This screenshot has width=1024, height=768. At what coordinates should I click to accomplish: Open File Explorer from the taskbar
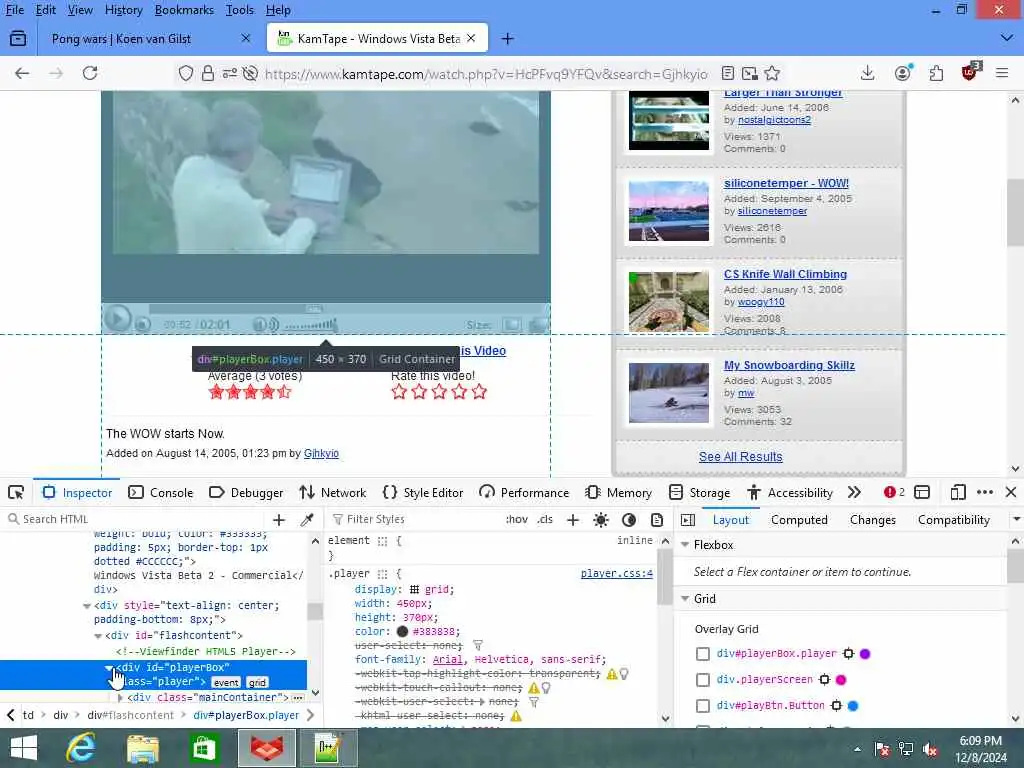coord(142,748)
